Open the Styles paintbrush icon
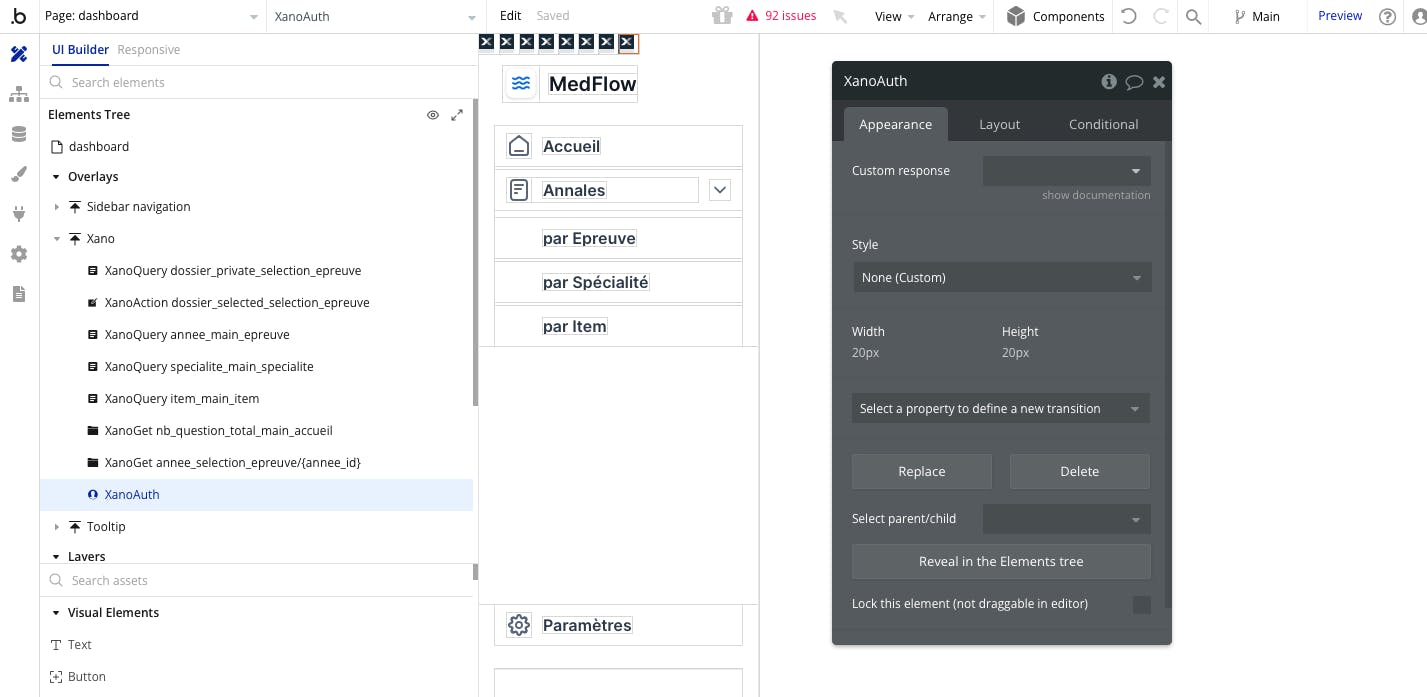The height and width of the screenshot is (697, 1427). [x=19, y=174]
